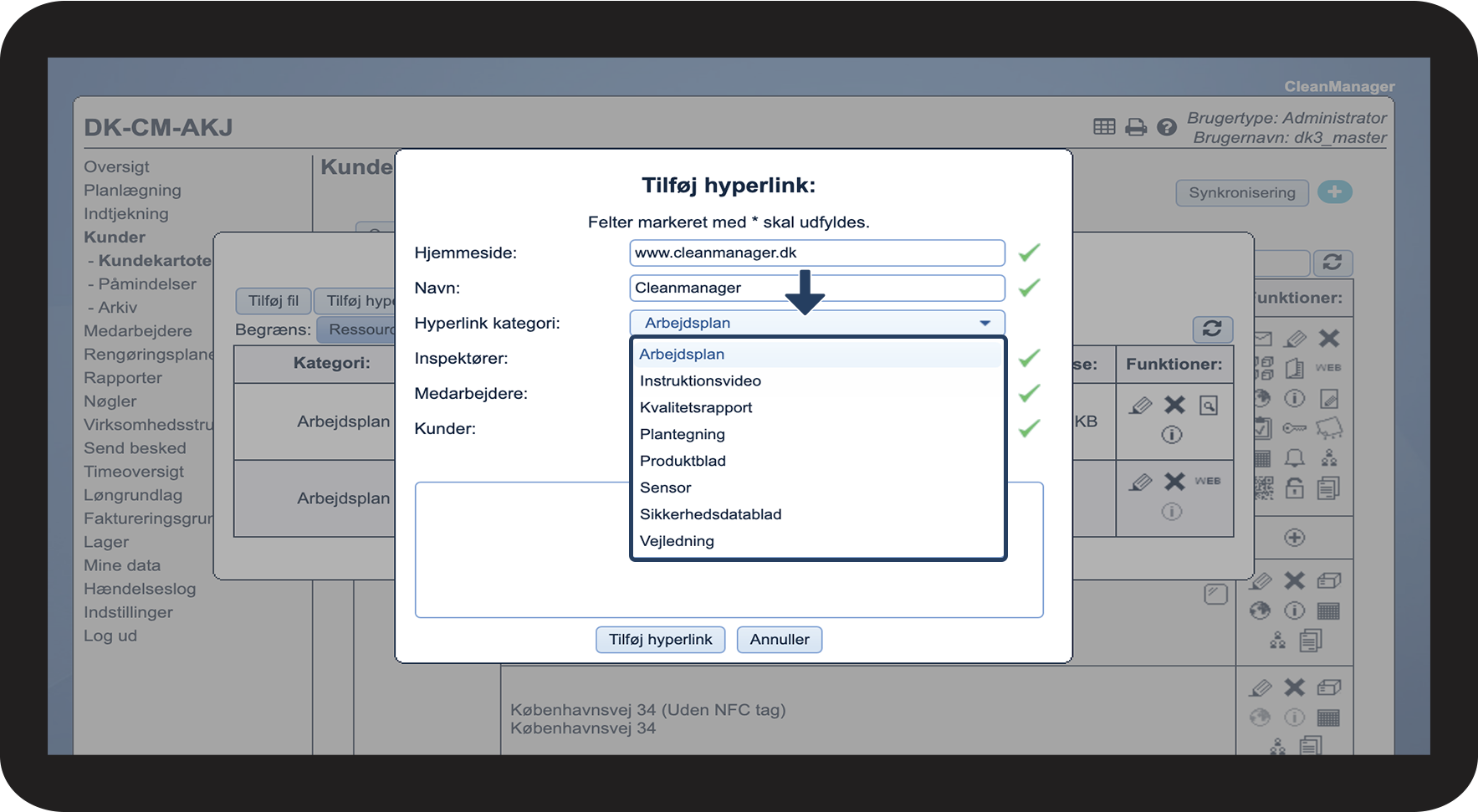Open the Ressourcer filter dropdown next to Begræns
The width and height of the screenshot is (1478, 812).
[358, 329]
